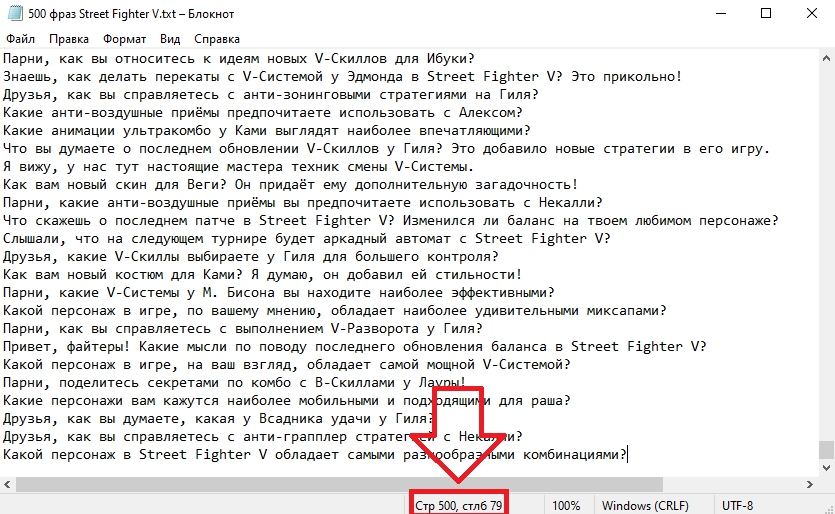Maximize the Notepad window
835x514 pixels.
click(766, 13)
